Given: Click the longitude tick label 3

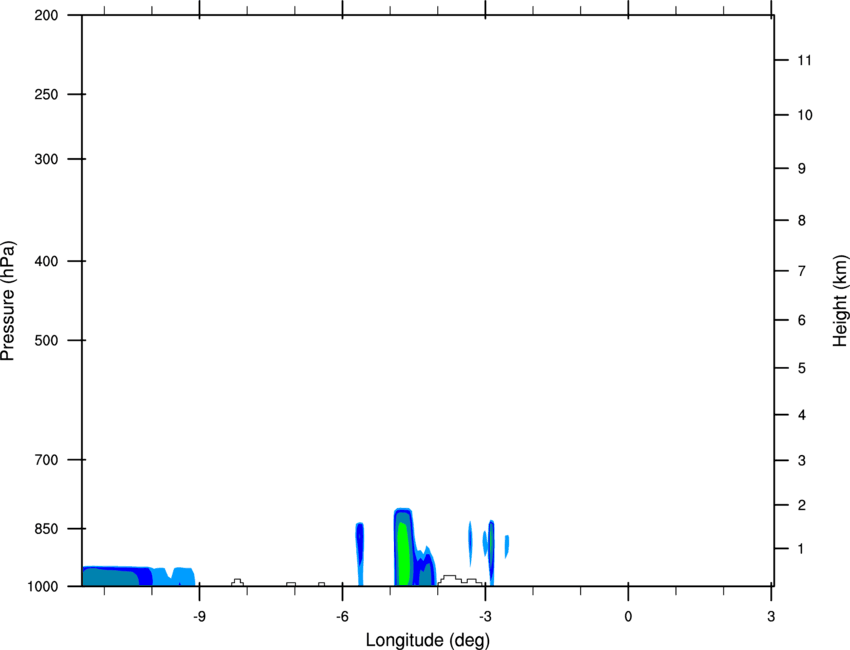Looking at the screenshot, I should (771, 616).
